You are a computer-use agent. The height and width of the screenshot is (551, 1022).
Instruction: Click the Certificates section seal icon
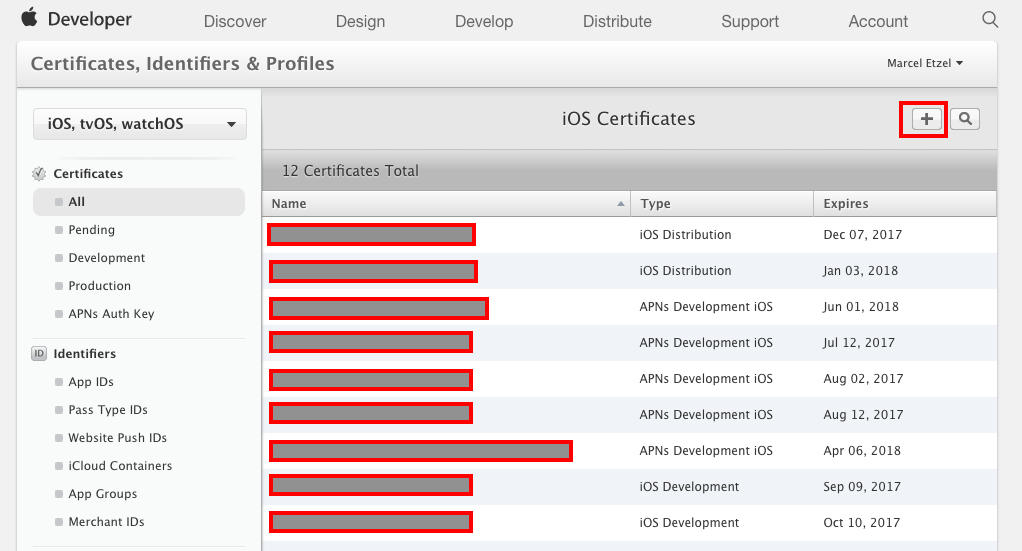pyautogui.click(x=39, y=173)
